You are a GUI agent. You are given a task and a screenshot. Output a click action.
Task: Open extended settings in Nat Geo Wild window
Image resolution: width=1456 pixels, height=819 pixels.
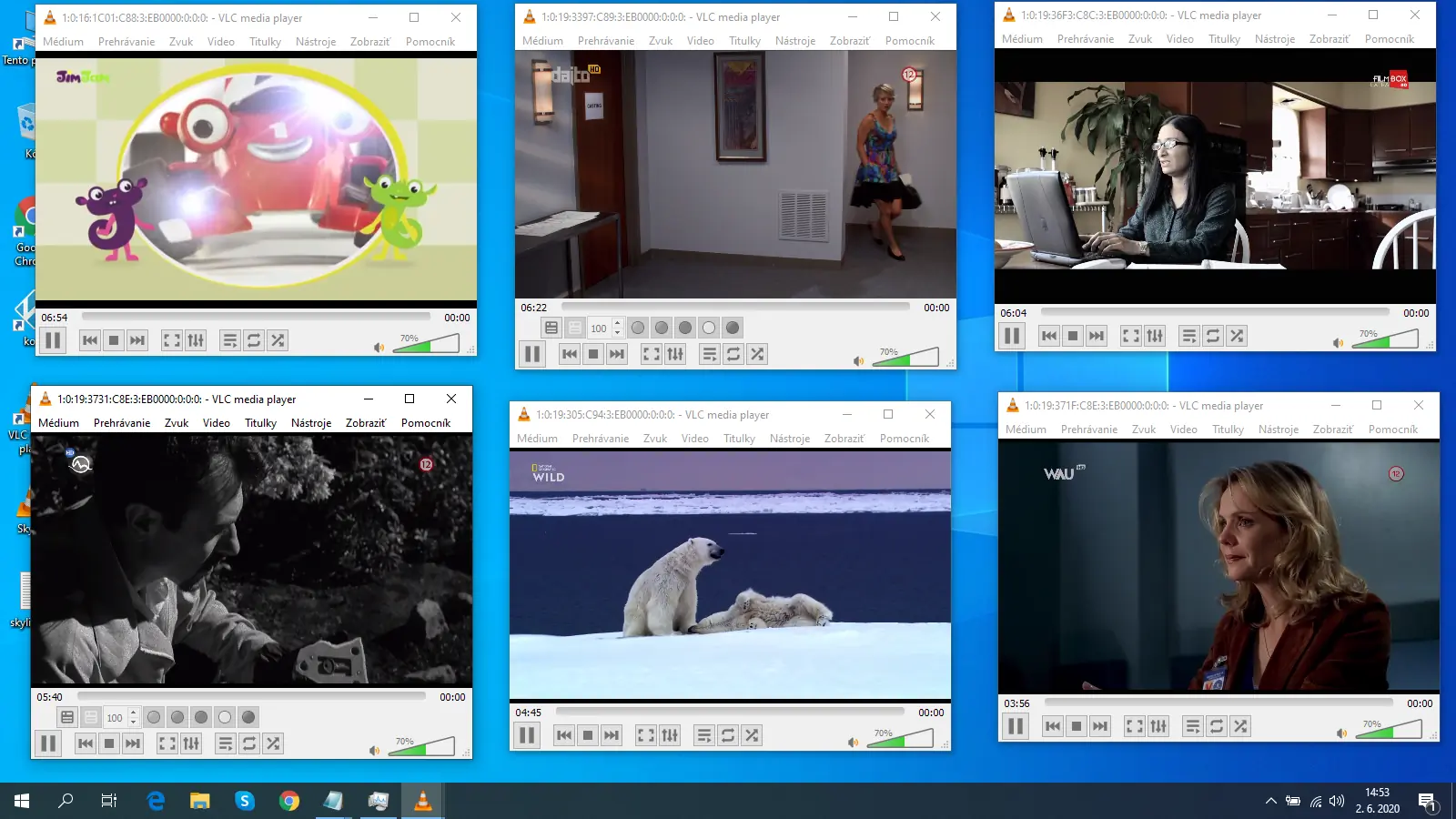[670, 735]
